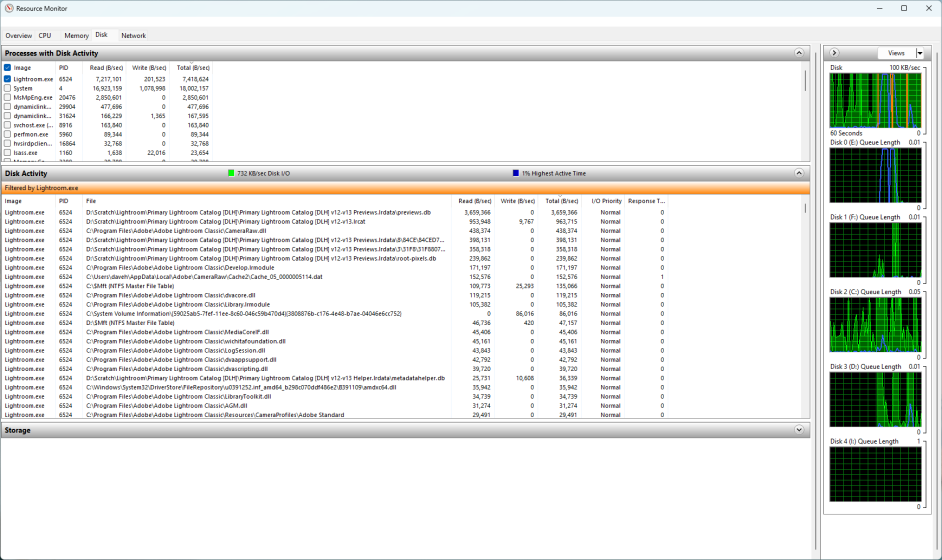Expand the Storage section
942x560 pixels.
pyautogui.click(x=799, y=430)
